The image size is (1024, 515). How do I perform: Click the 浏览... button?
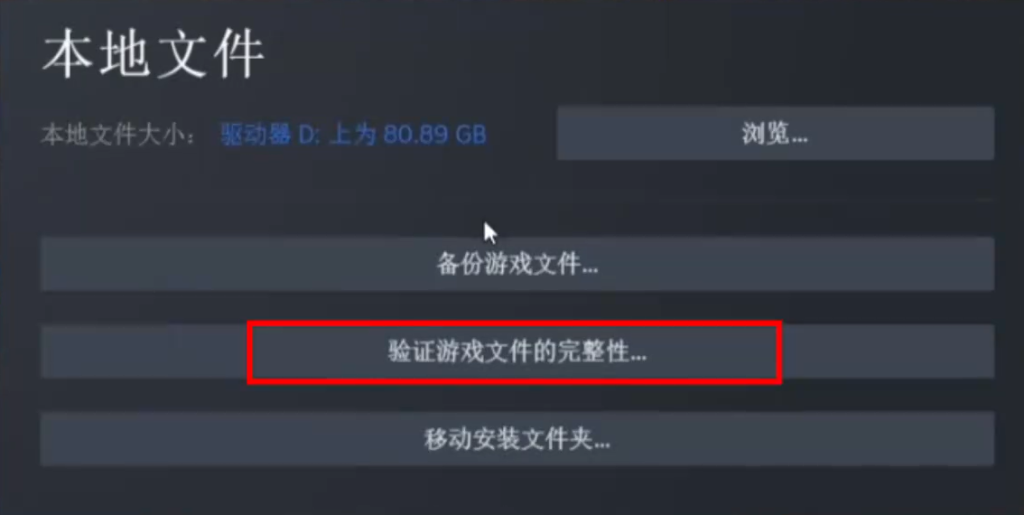pyautogui.click(x=775, y=134)
